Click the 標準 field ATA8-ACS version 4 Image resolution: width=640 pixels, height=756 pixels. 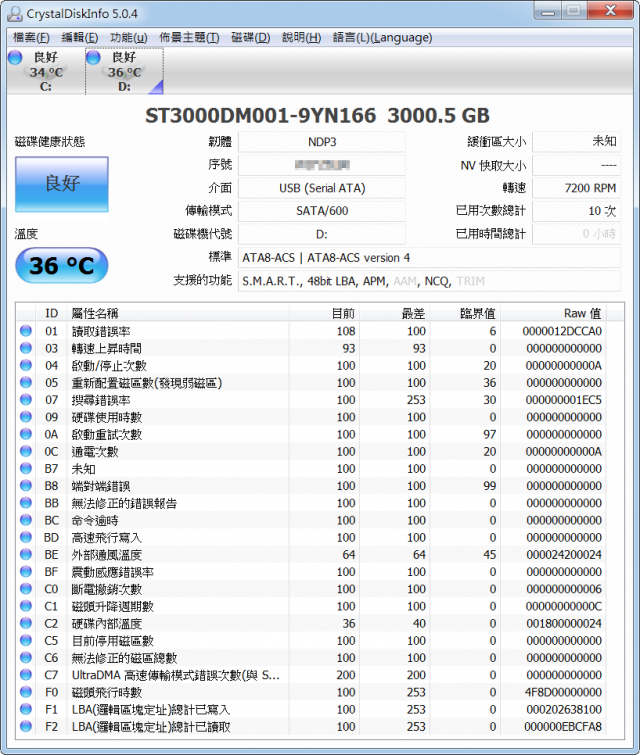(x=429, y=257)
